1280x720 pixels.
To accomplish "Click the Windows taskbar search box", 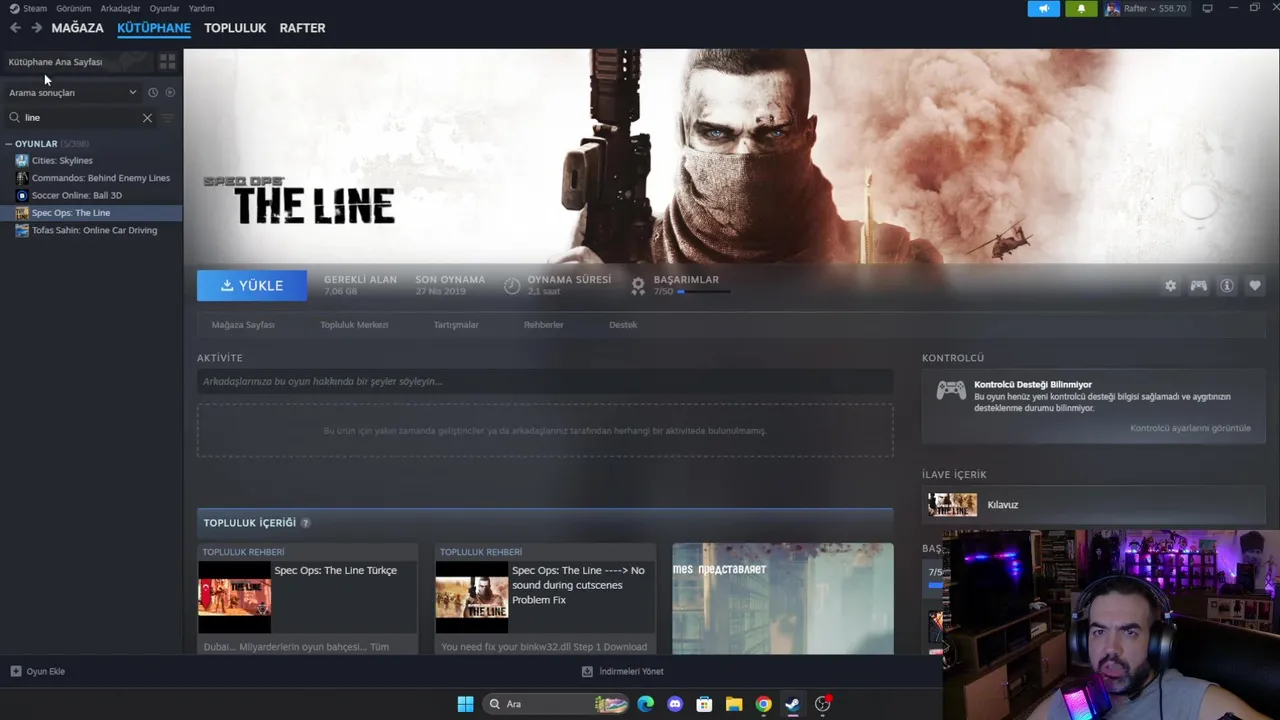I will click(x=556, y=704).
